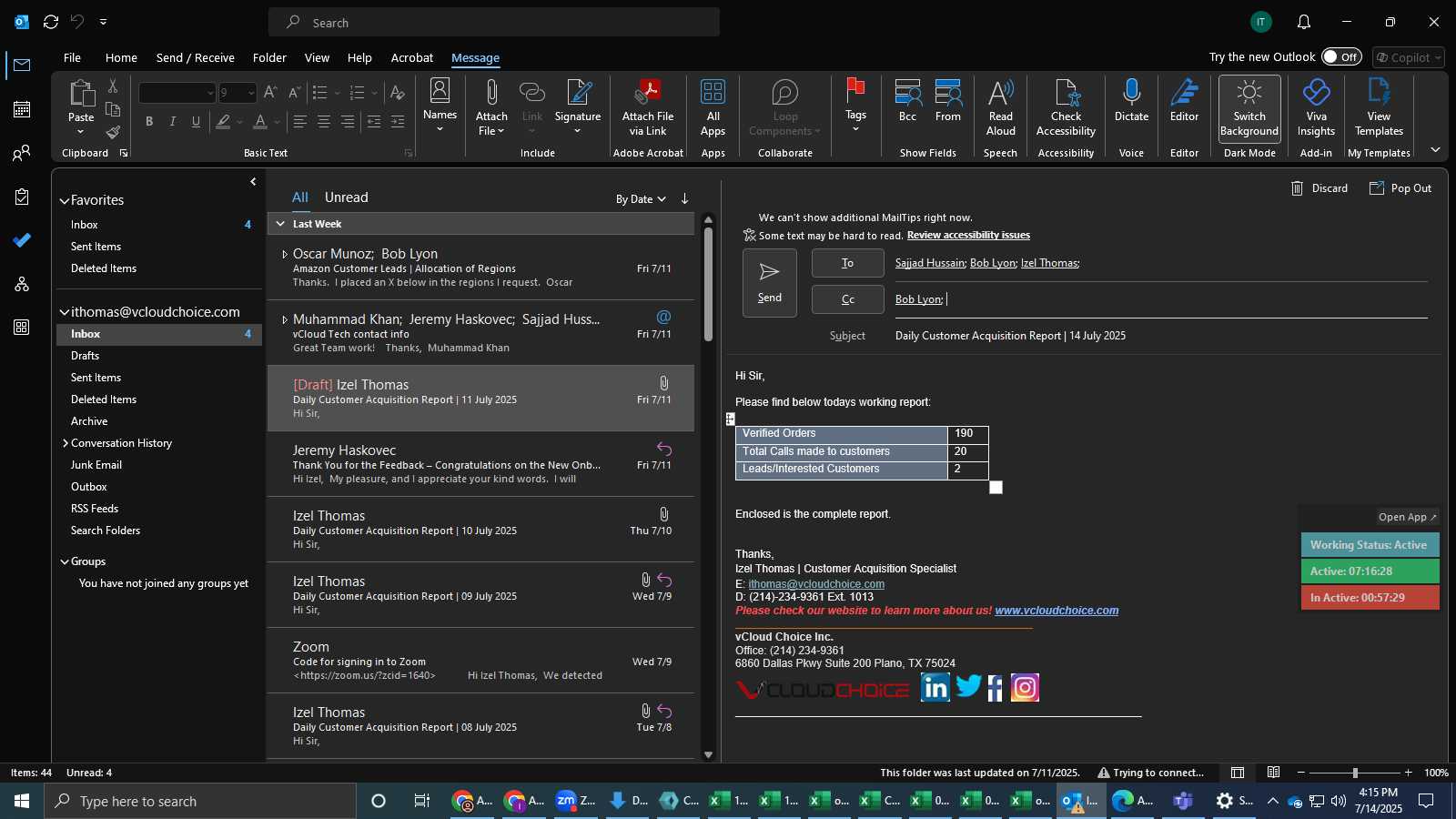
Task: Open People in the left sidebar
Action: [x=22, y=153]
